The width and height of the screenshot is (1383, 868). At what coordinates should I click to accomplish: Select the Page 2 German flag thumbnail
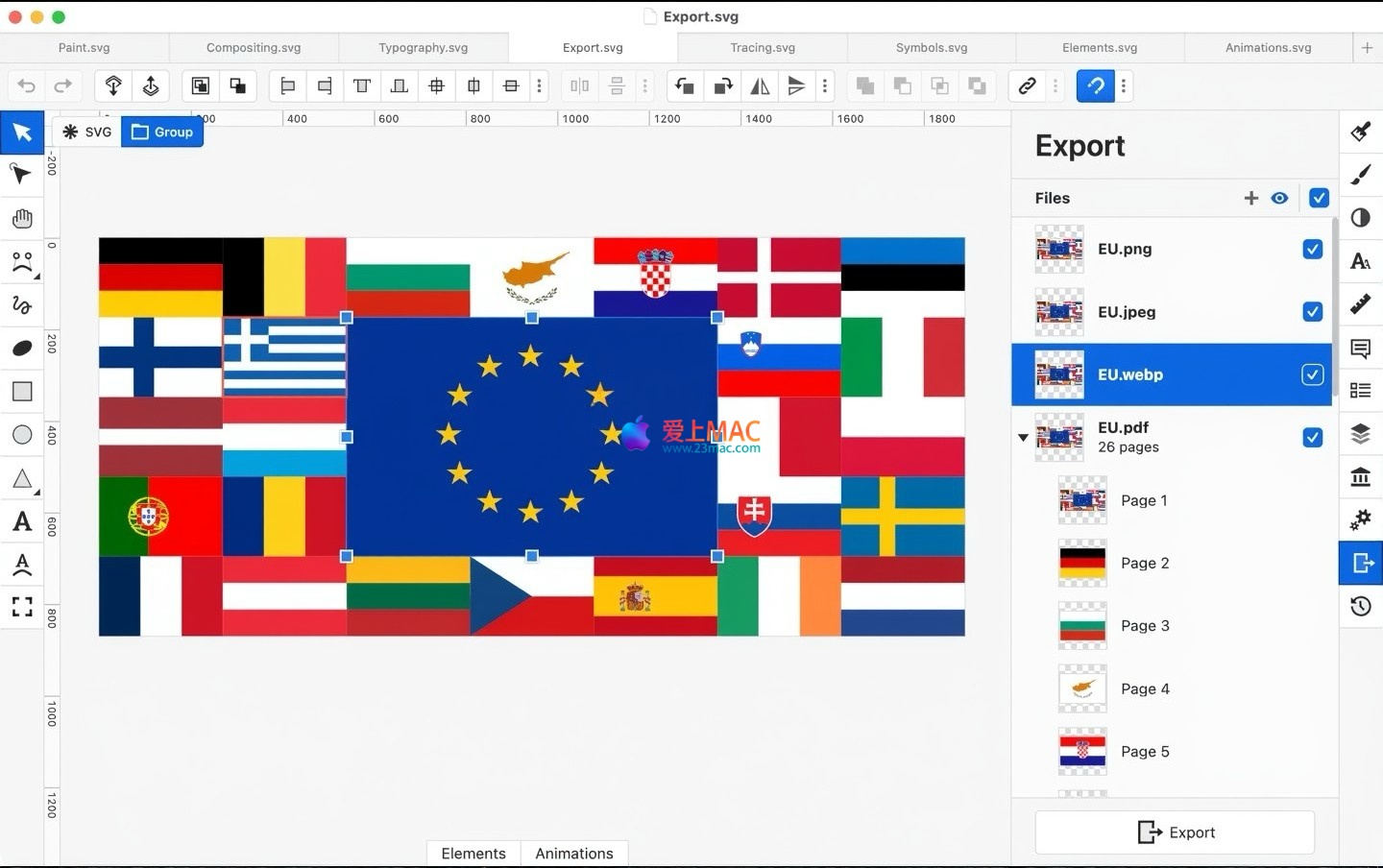coord(1082,564)
